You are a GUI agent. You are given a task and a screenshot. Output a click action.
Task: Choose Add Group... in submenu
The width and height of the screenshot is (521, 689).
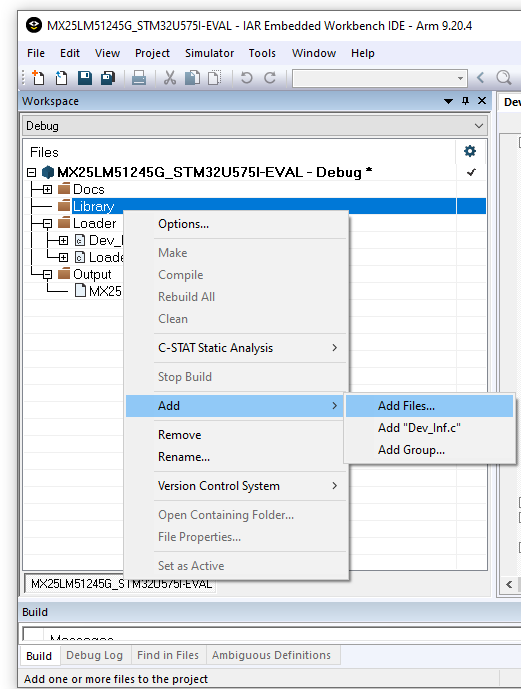pos(430,450)
